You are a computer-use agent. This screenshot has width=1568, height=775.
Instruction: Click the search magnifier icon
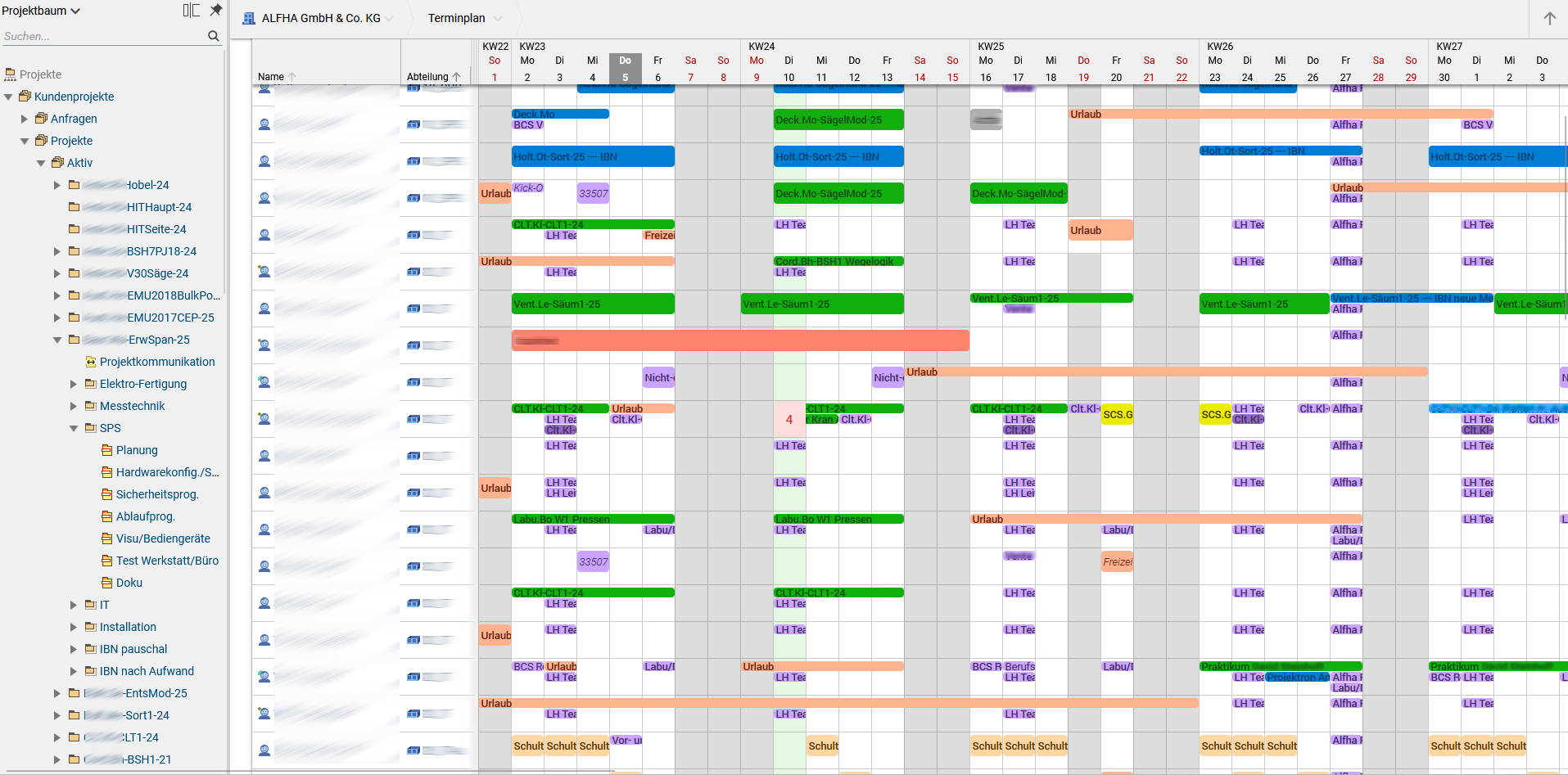(214, 36)
